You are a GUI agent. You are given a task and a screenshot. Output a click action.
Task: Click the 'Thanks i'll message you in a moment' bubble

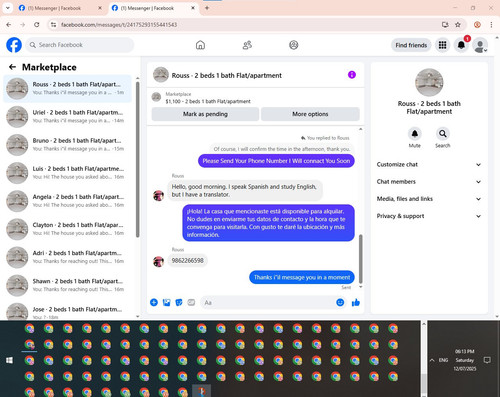(302, 277)
